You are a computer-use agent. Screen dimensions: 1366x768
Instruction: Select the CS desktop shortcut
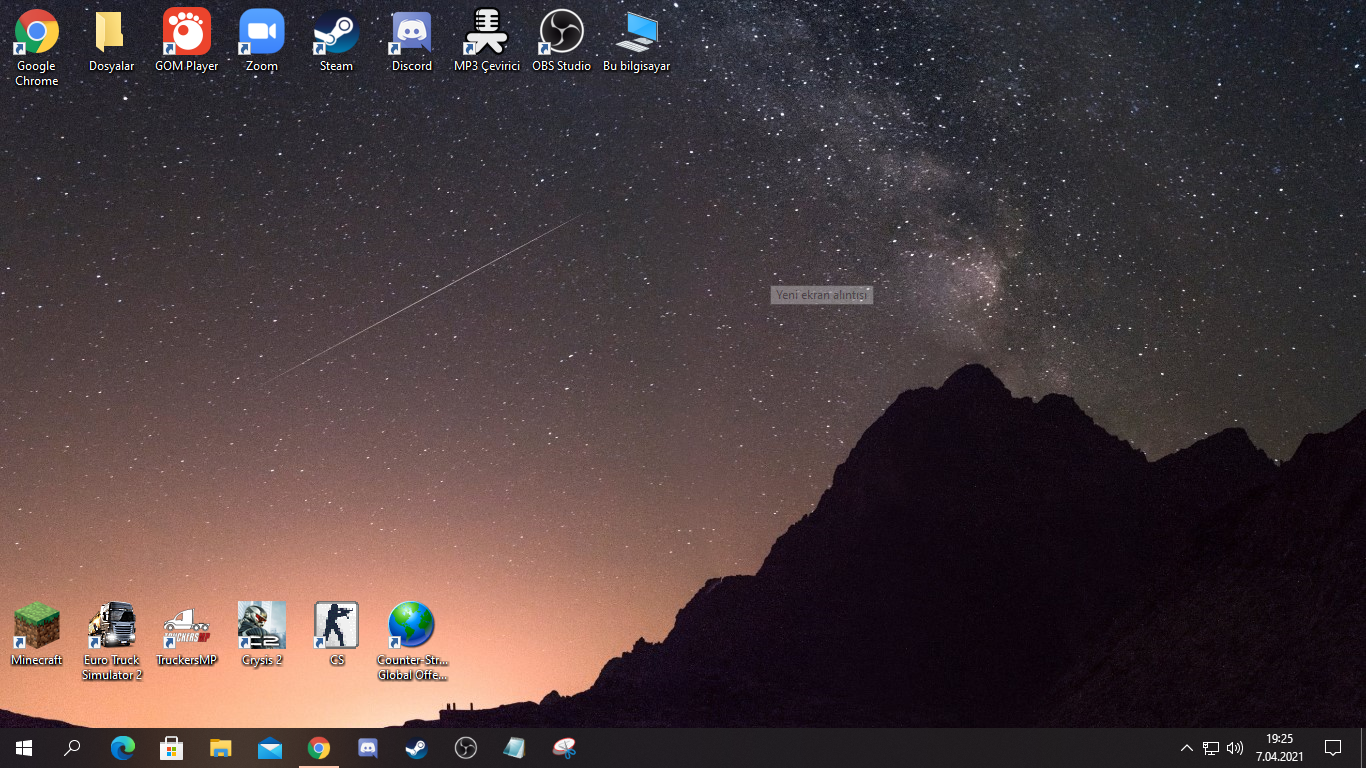click(336, 634)
